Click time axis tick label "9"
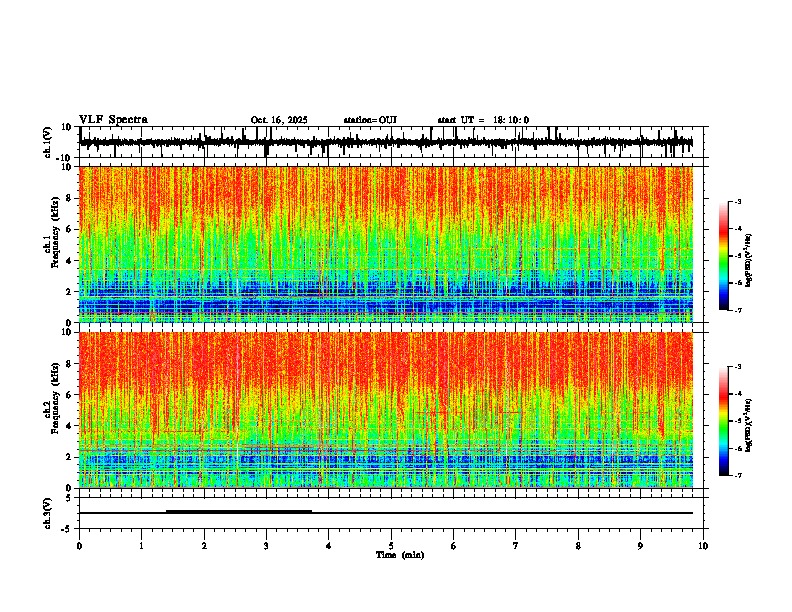Image resolution: width=792 pixels, height=612 pixels. tap(640, 546)
